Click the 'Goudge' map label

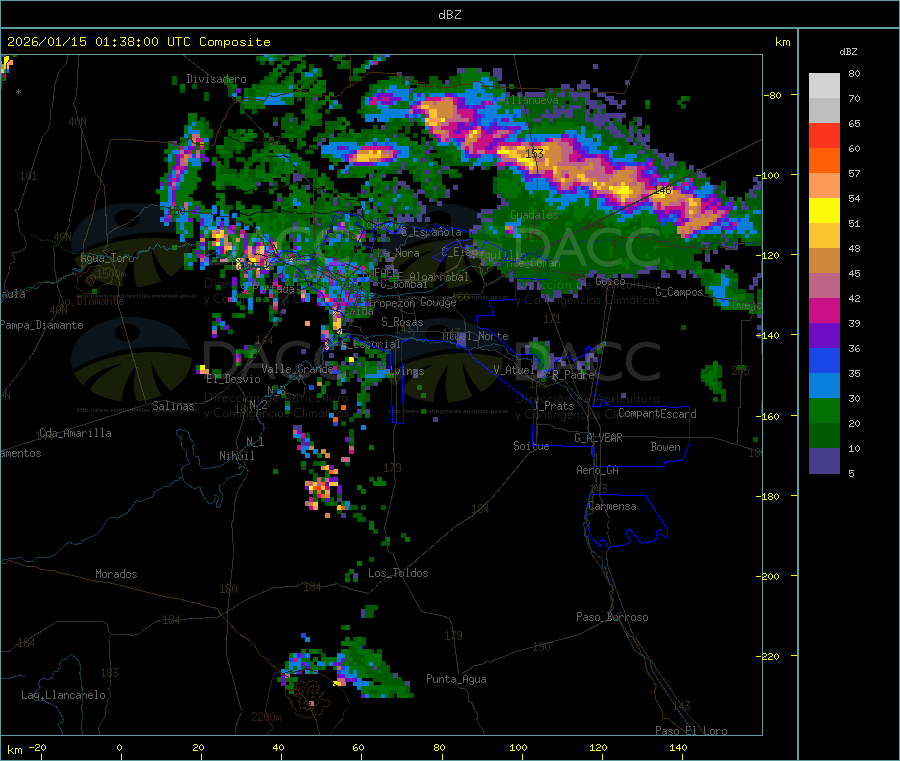click(438, 302)
